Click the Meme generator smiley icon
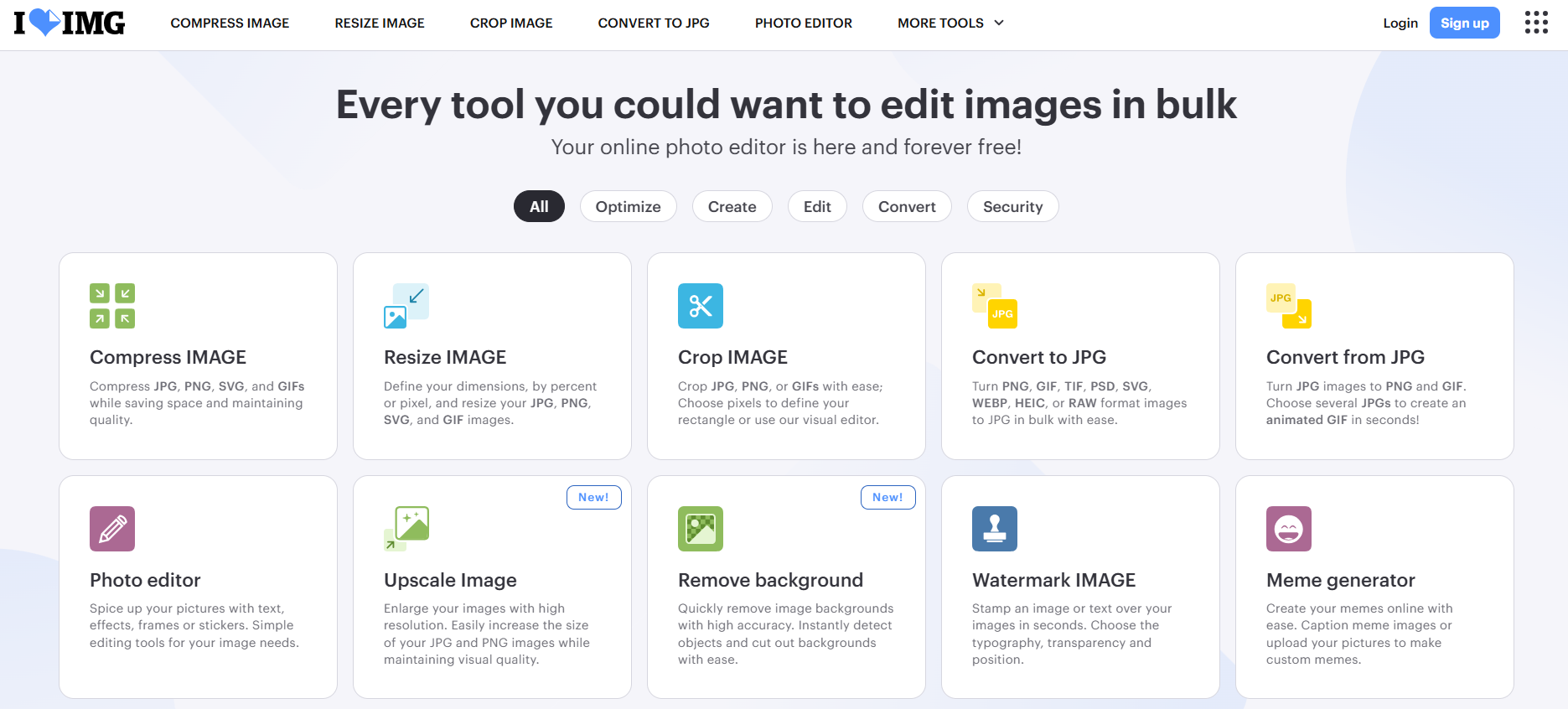The width and height of the screenshot is (1568, 709). (x=1289, y=529)
